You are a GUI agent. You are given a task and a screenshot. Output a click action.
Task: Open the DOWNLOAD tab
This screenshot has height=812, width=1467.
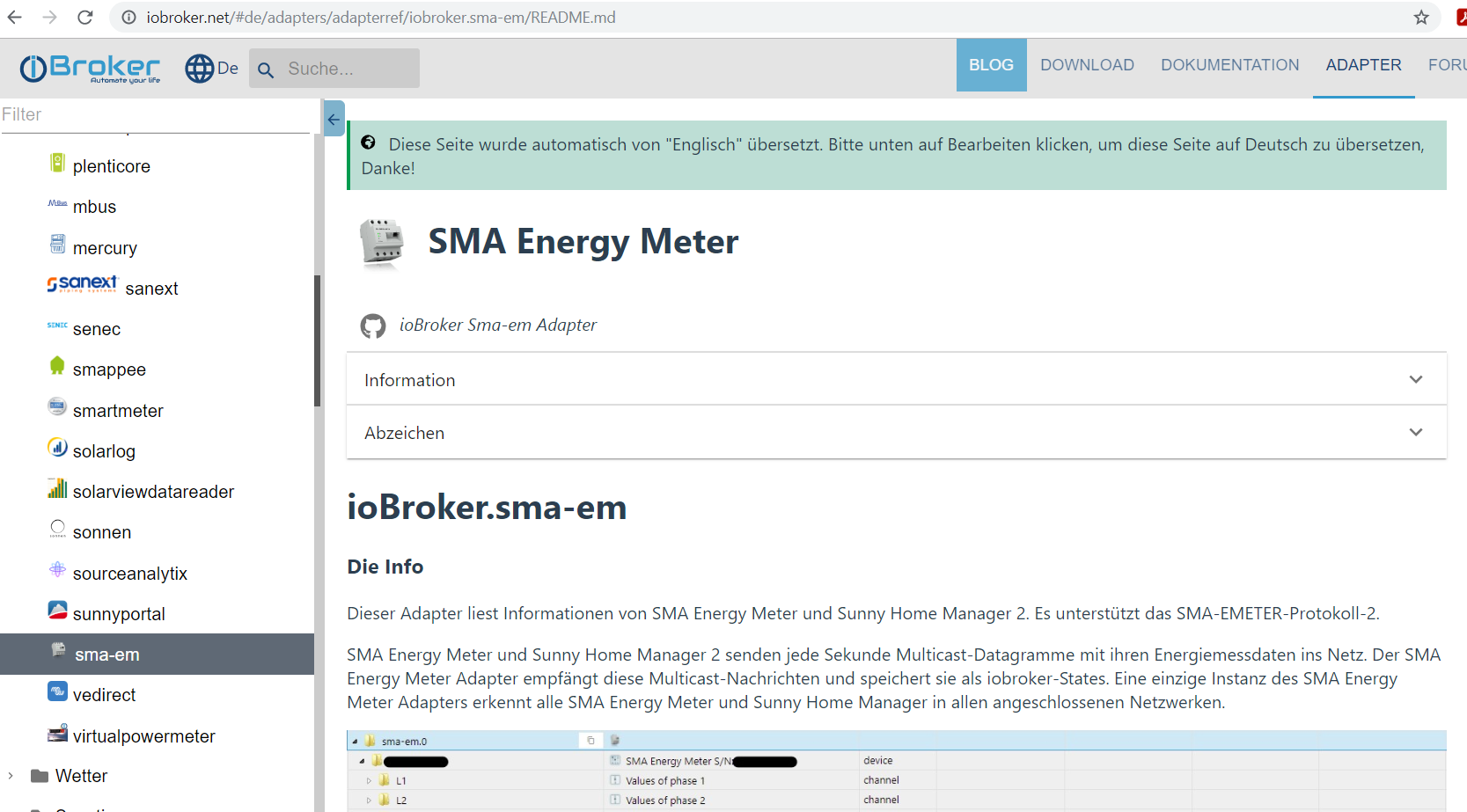[1087, 65]
